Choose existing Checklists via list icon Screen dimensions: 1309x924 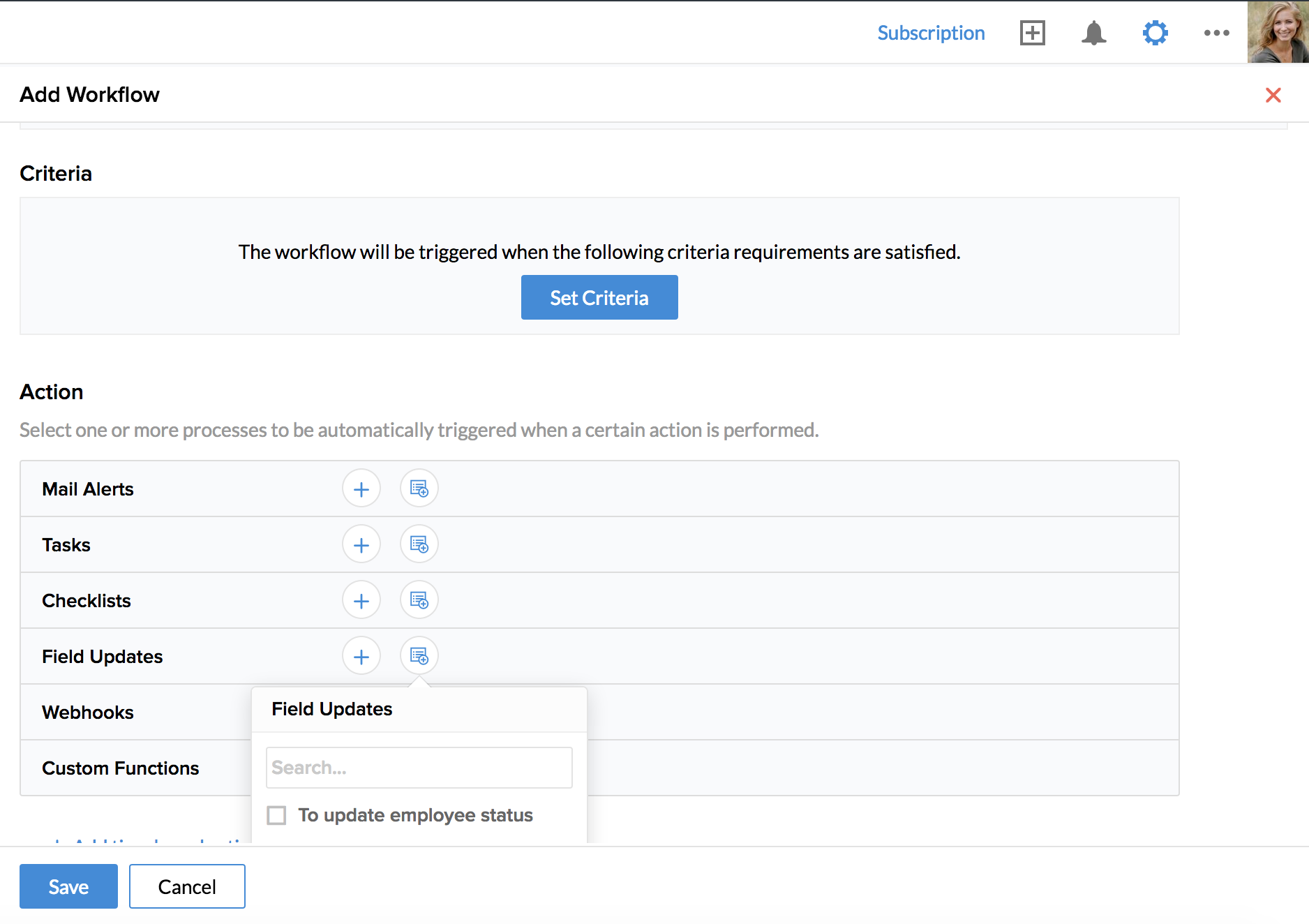[x=419, y=601]
